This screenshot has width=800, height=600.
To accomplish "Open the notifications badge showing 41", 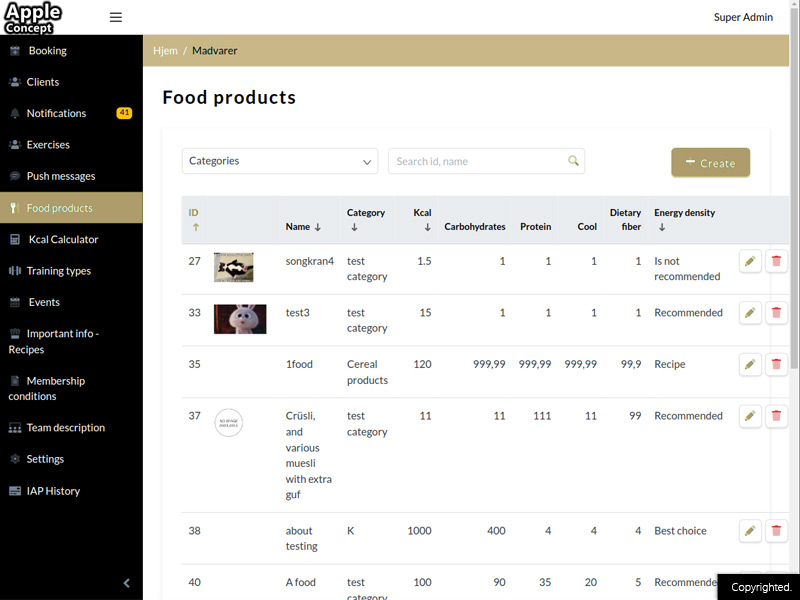I will (124, 113).
